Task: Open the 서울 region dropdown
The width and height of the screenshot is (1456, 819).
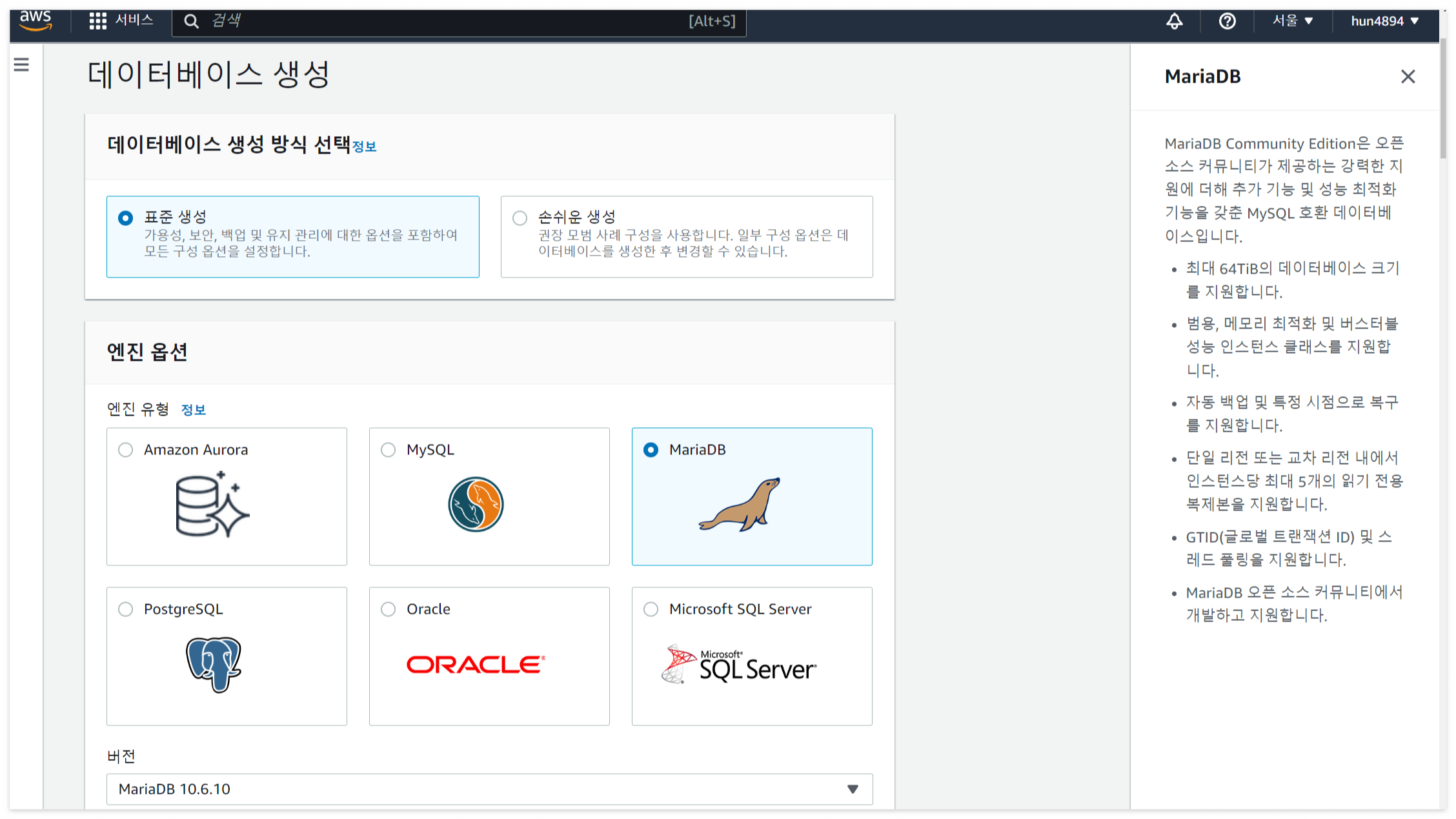Action: click(x=1292, y=21)
